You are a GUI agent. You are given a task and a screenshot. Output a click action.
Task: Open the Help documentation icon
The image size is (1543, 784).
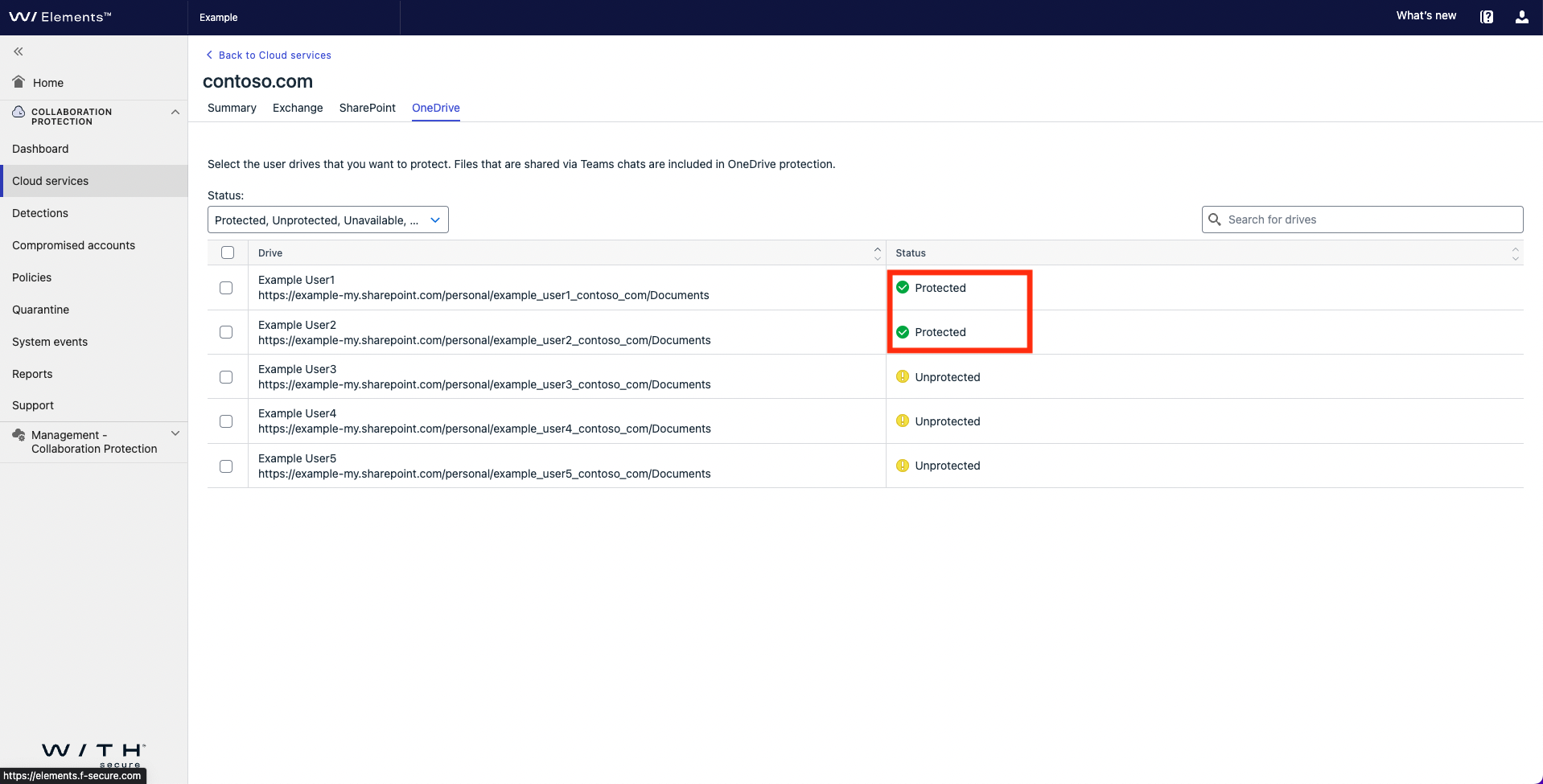[1487, 16]
